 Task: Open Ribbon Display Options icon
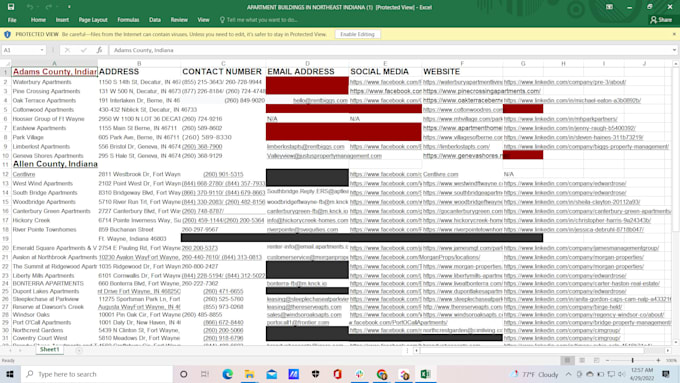[x=609, y=7]
